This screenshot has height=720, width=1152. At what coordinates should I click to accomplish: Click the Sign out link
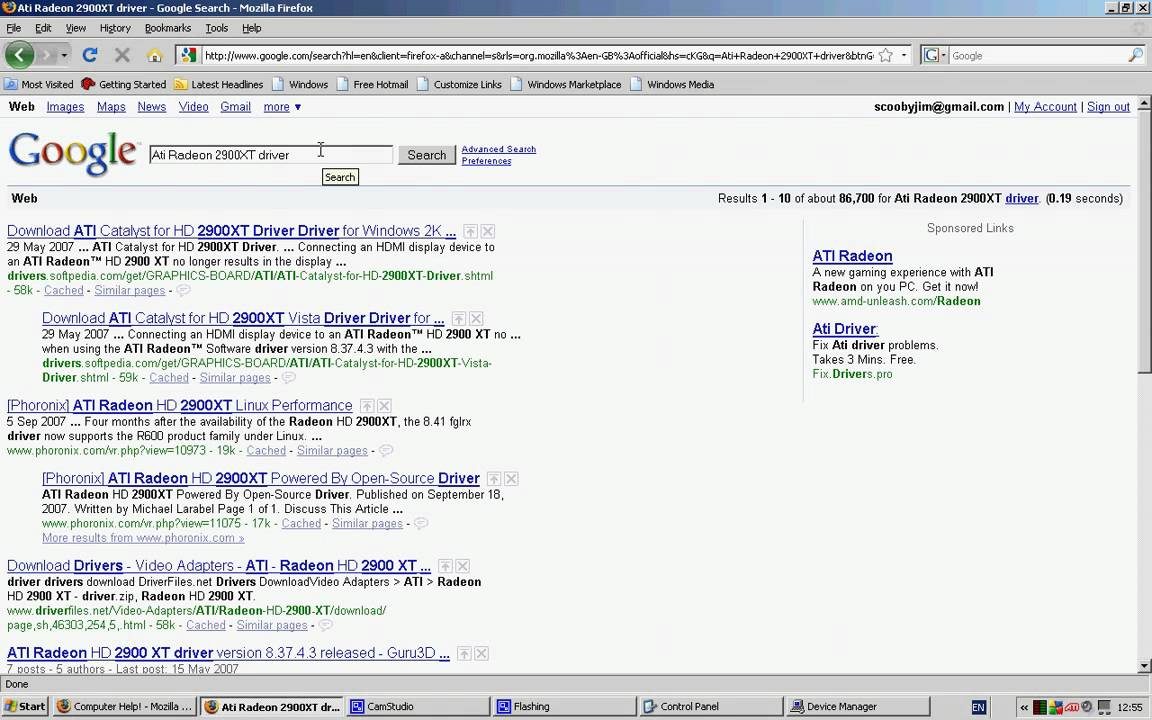[1108, 107]
